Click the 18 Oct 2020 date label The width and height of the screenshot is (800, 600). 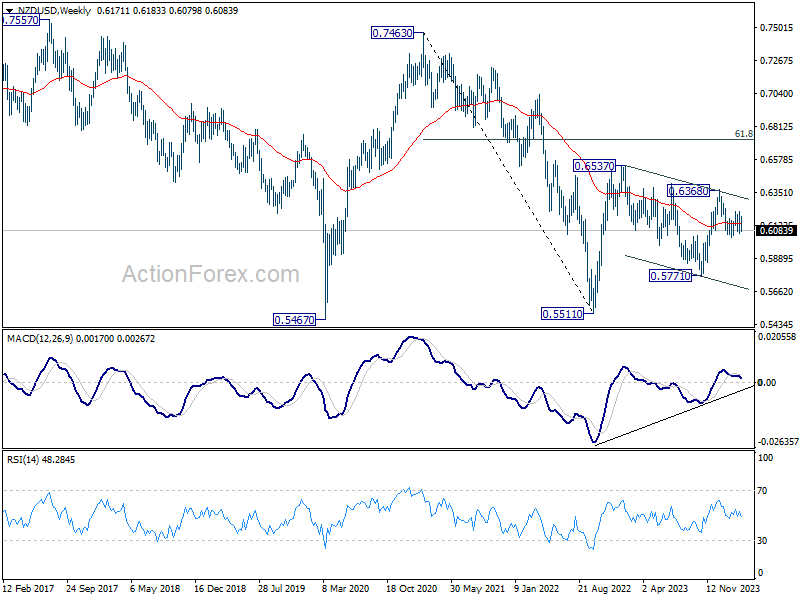tap(412, 589)
